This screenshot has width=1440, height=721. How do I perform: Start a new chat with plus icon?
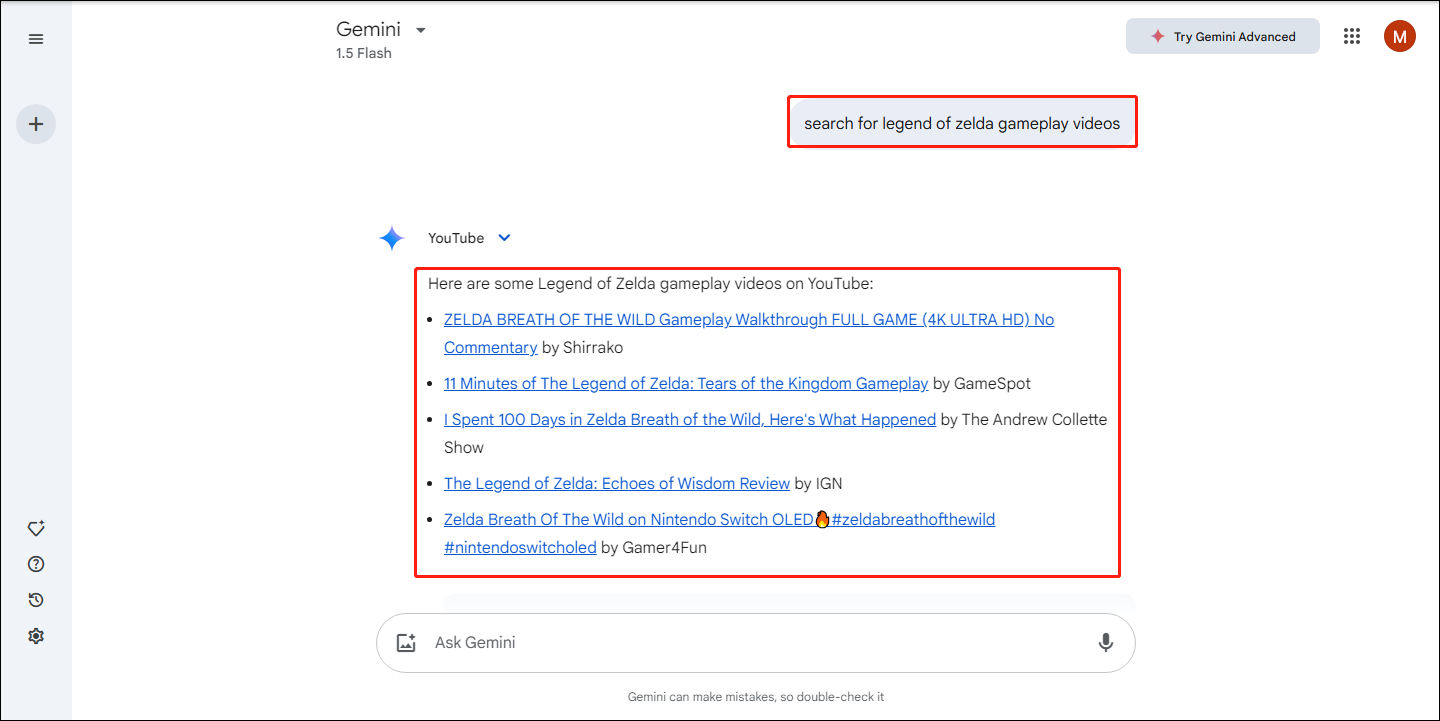pos(36,125)
